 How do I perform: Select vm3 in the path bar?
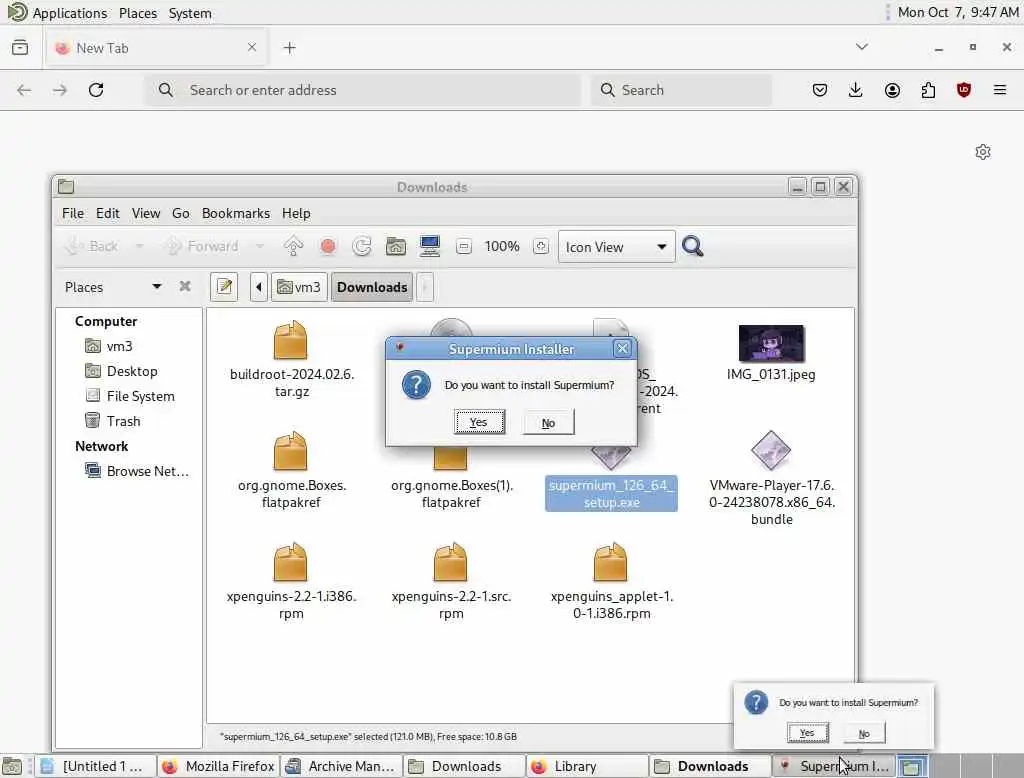(x=299, y=287)
